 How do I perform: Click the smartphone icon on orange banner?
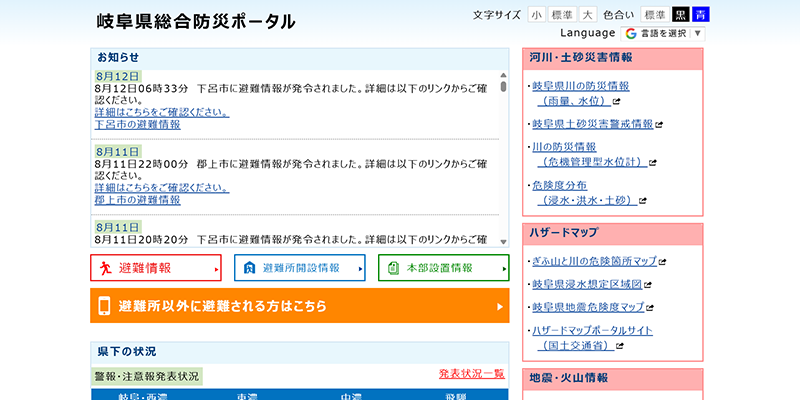(104, 306)
